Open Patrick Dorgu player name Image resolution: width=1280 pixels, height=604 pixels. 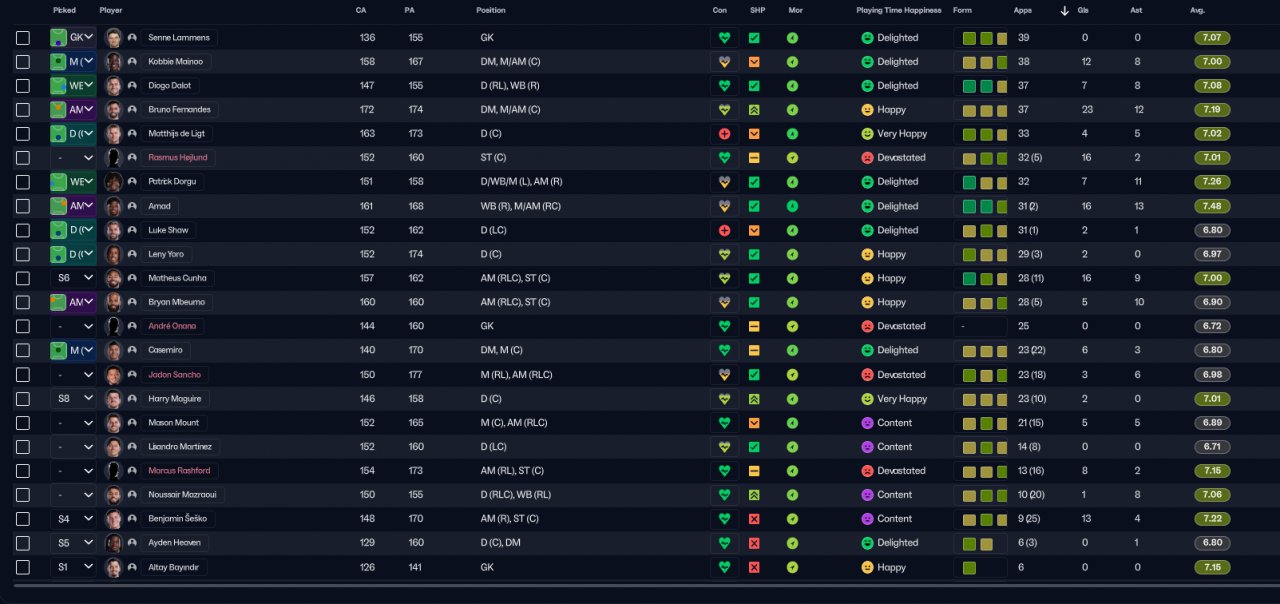coord(173,182)
